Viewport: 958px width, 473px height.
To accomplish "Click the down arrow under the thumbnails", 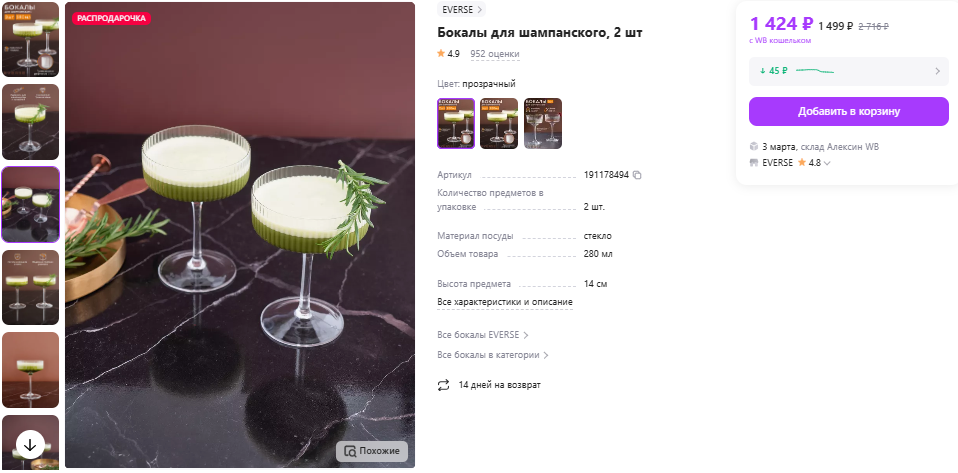I will [30, 445].
